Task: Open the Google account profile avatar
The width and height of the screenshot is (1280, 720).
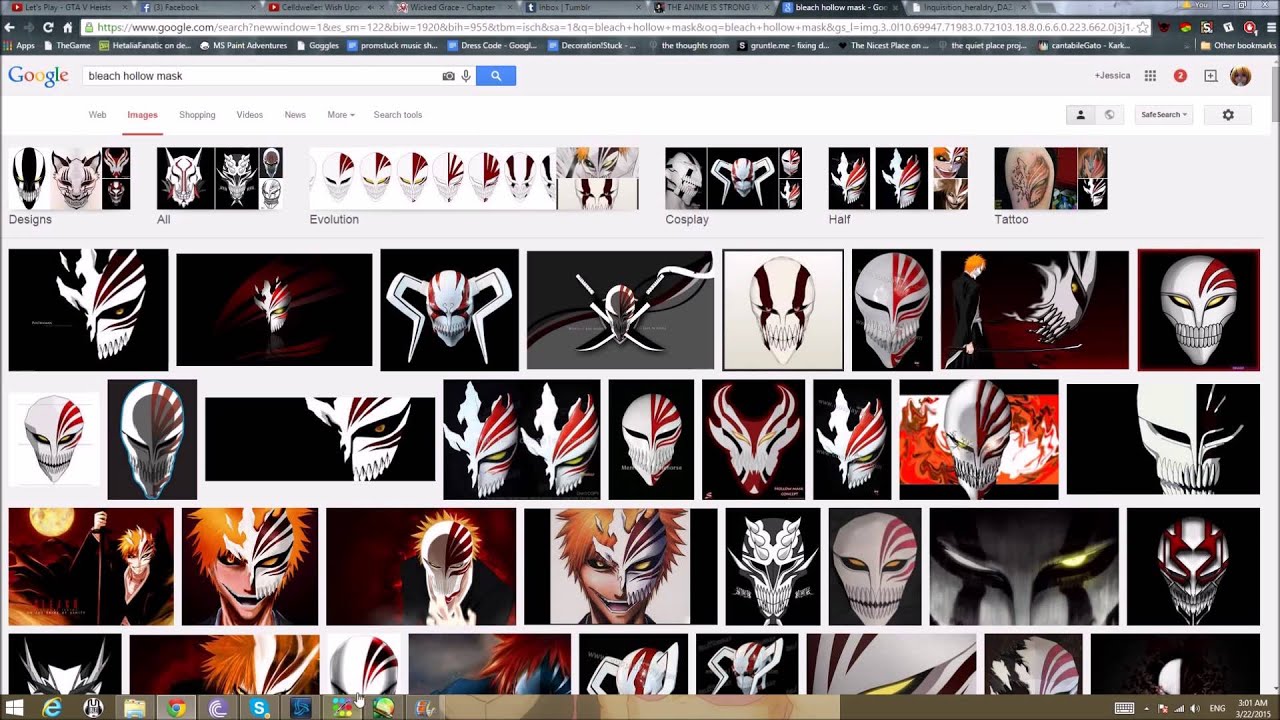Action: click(x=1240, y=76)
